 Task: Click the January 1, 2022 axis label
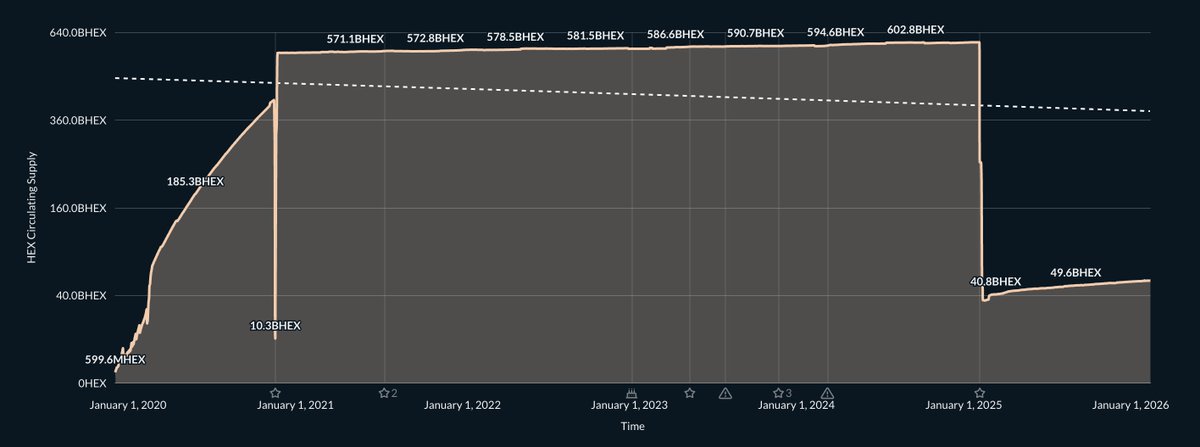pos(462,406)
